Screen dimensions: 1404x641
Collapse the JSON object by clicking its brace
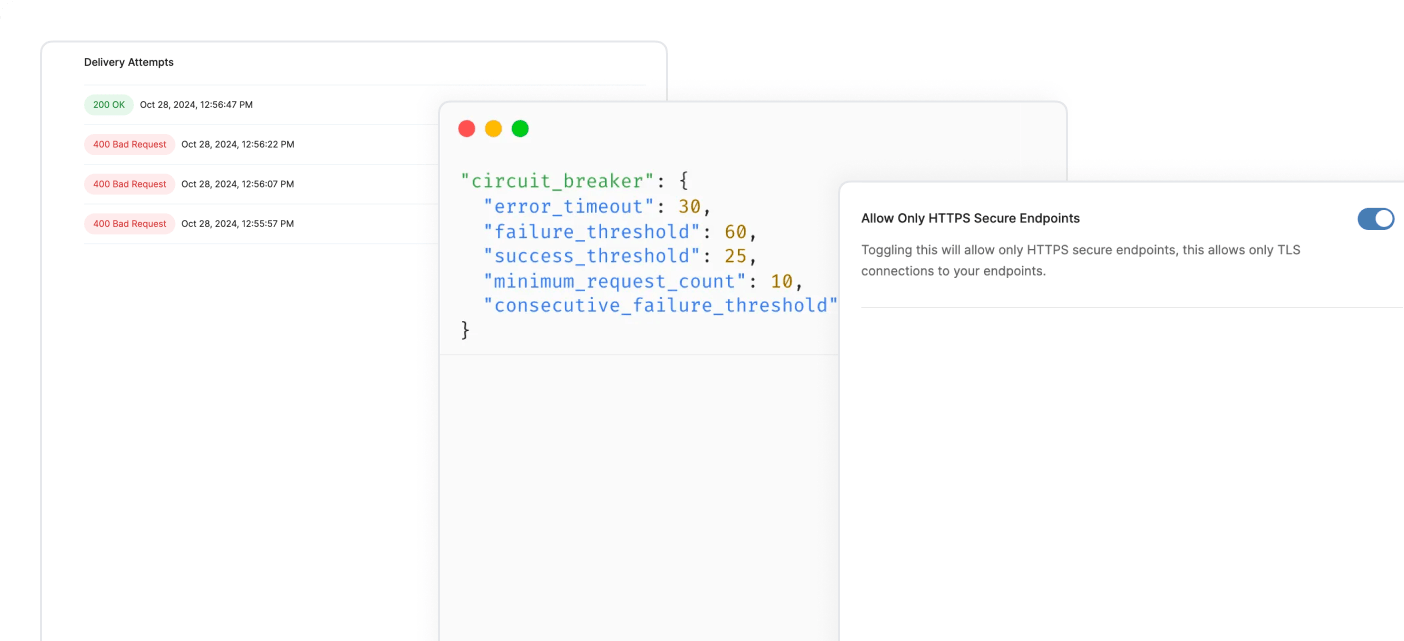465,329
